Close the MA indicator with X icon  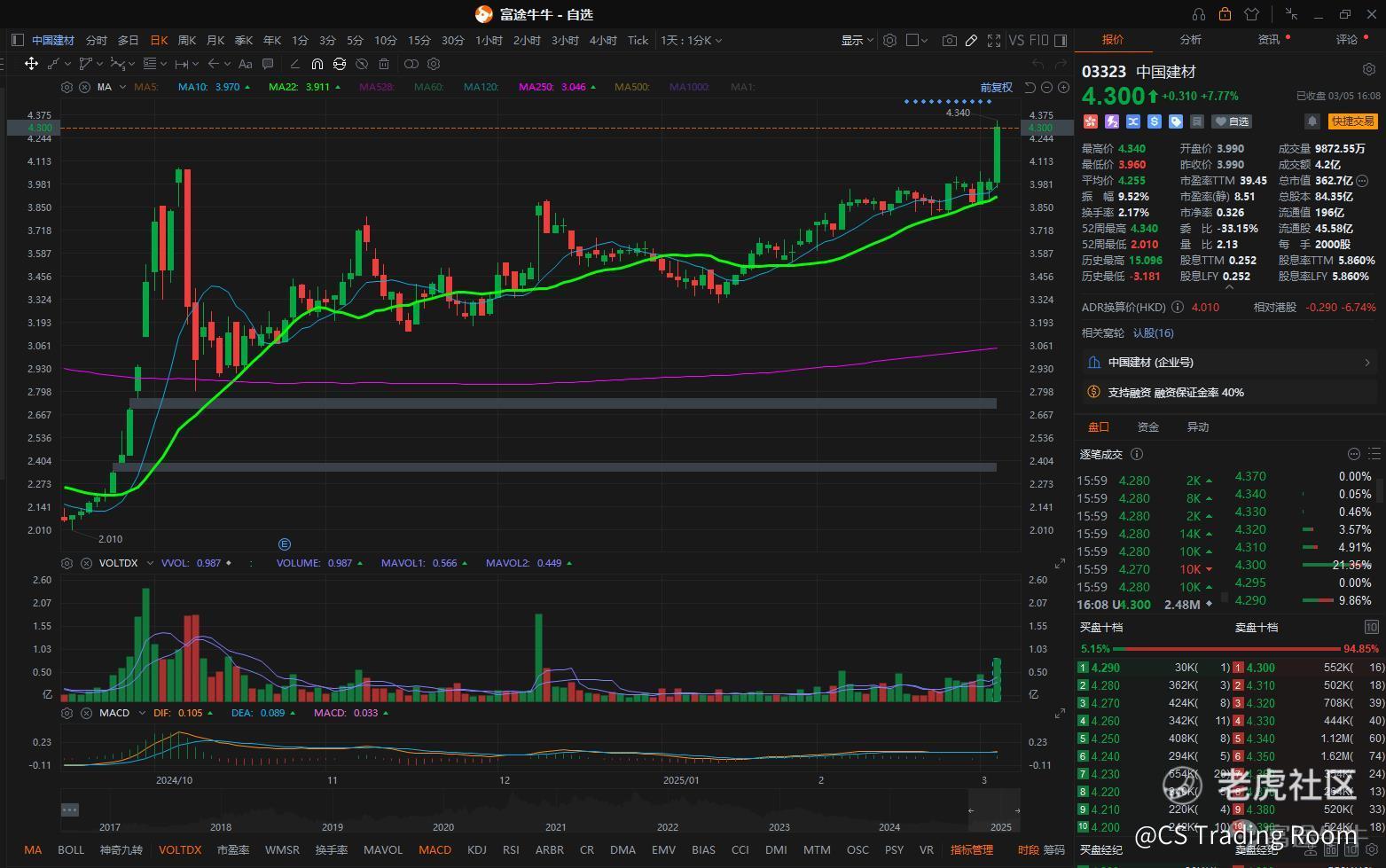click(x=84, y=87)
